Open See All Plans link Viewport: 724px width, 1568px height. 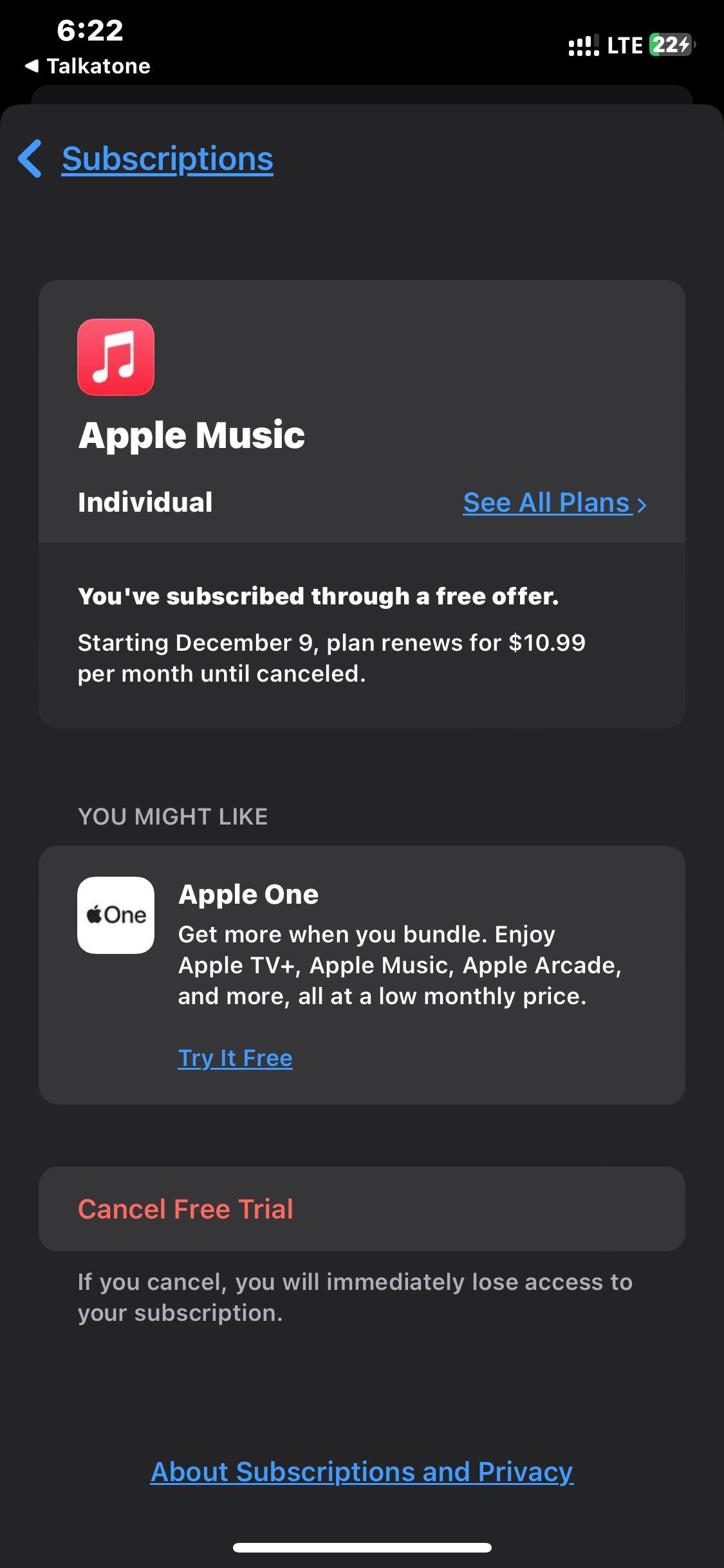point(546,503)
